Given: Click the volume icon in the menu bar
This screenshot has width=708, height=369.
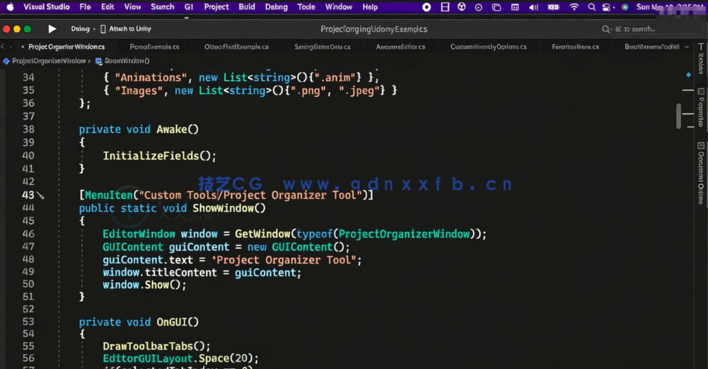Looking at the screenshot, I should (534, 7).
